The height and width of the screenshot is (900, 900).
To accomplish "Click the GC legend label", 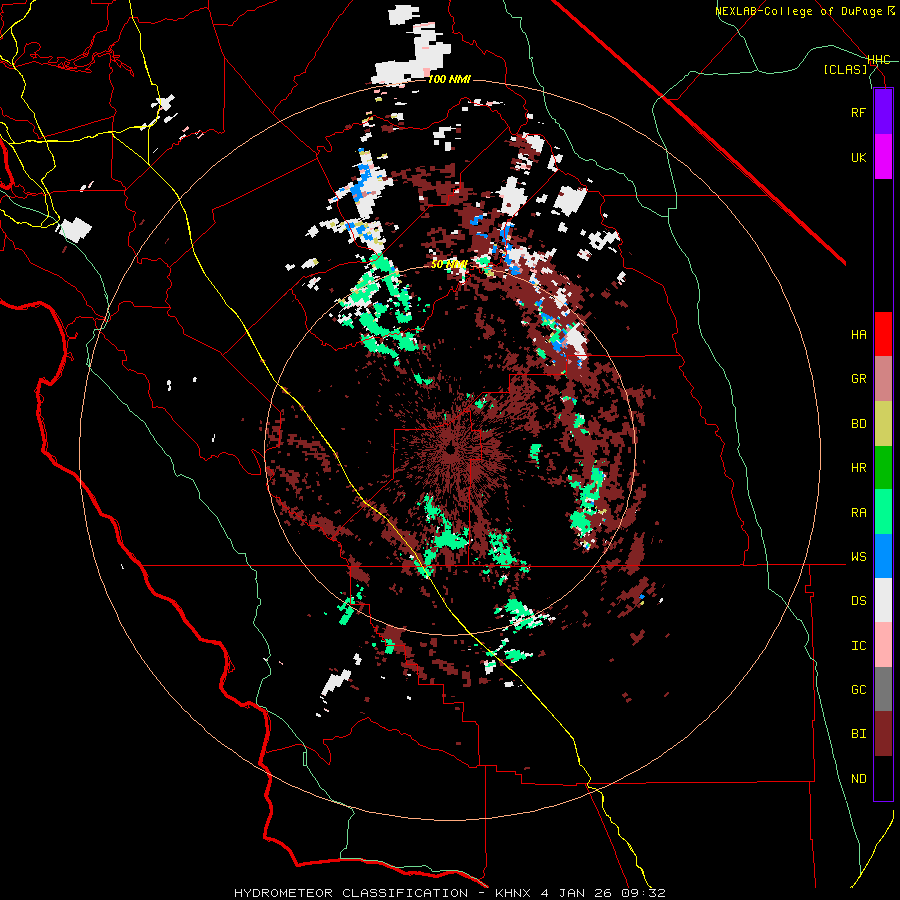I will (x=858, y=689).
